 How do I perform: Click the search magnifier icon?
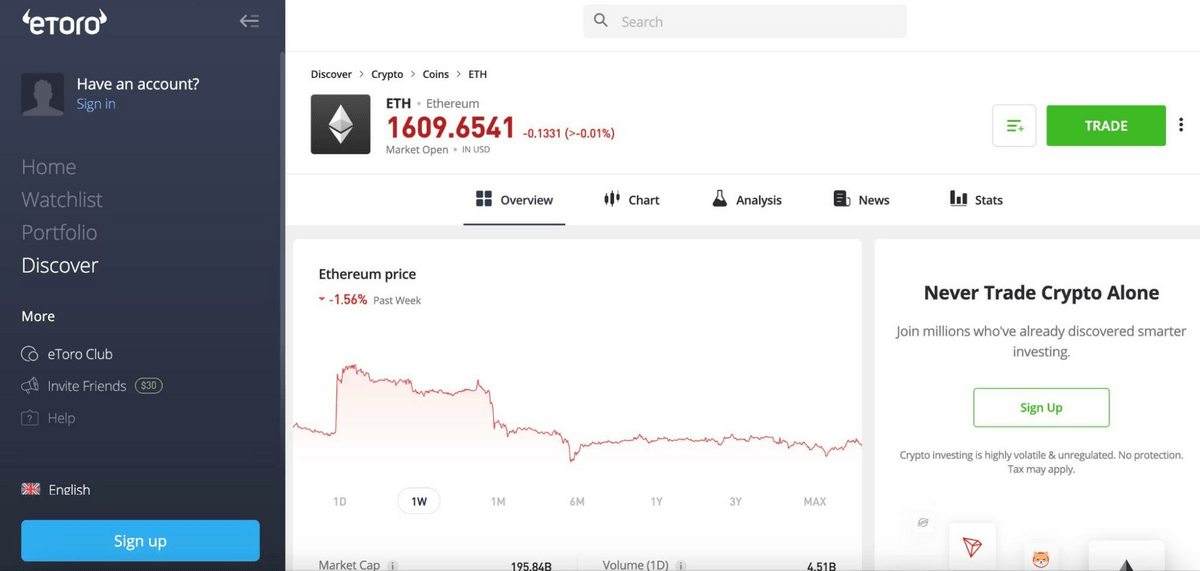(601, 21)
